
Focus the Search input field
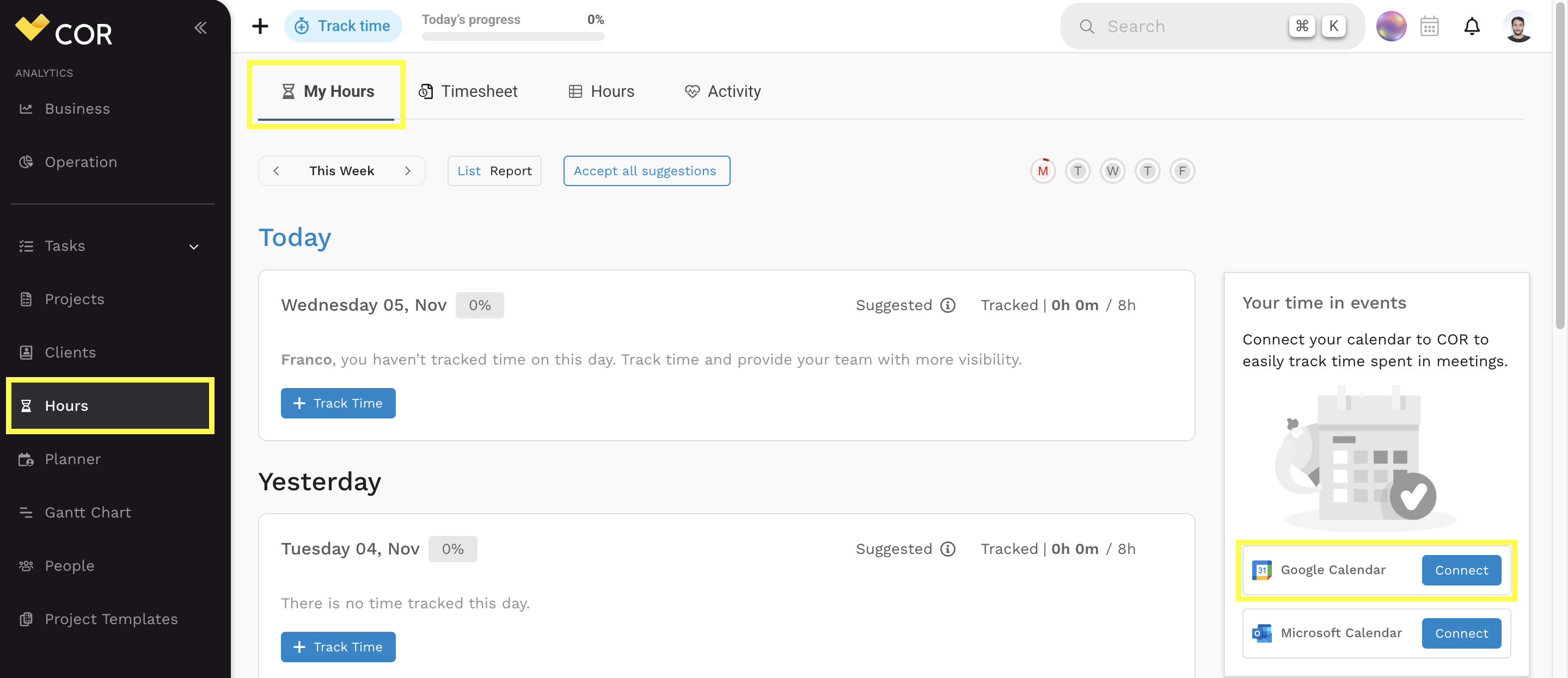tap(1211, 26)
